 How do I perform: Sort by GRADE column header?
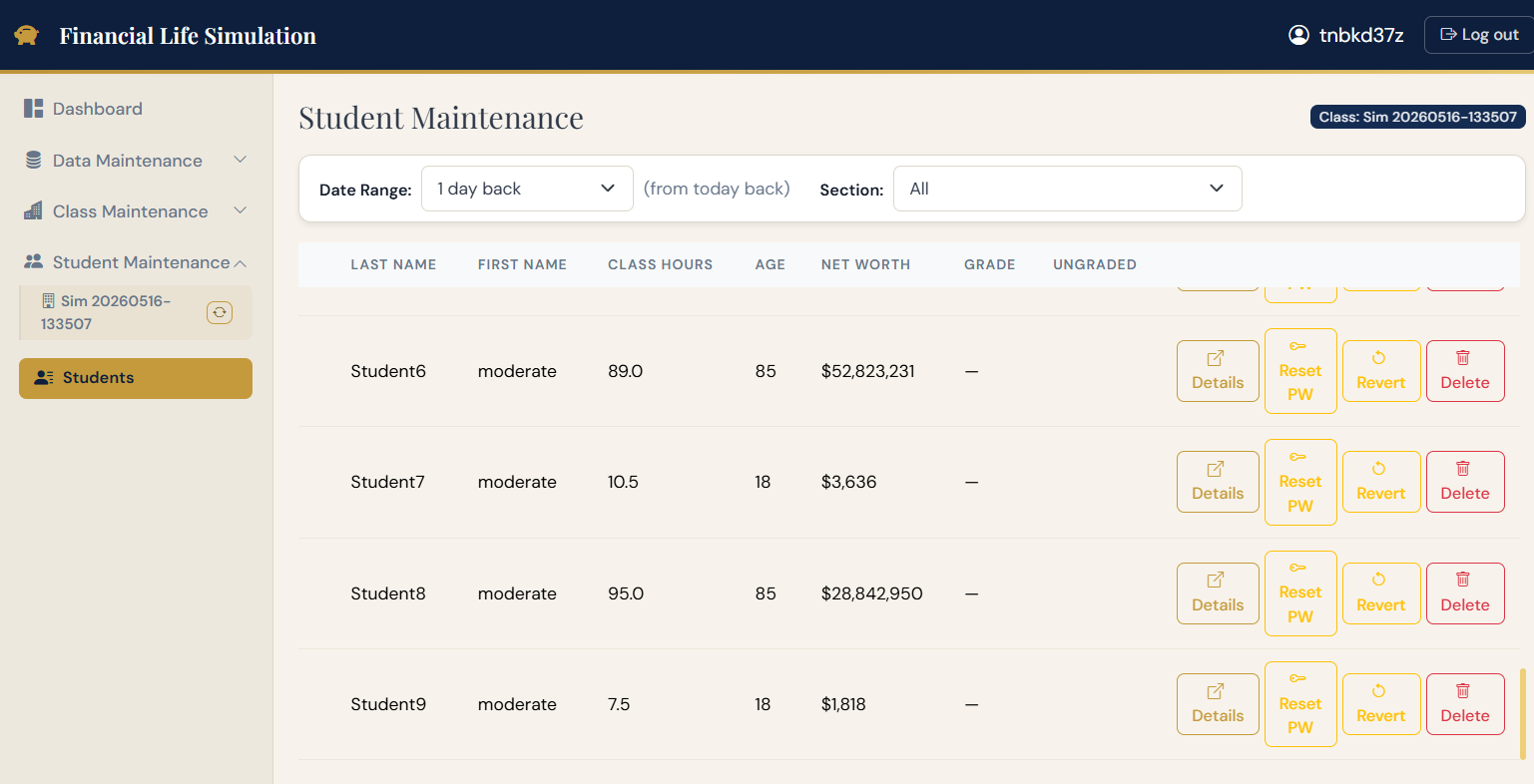(990, 264)
